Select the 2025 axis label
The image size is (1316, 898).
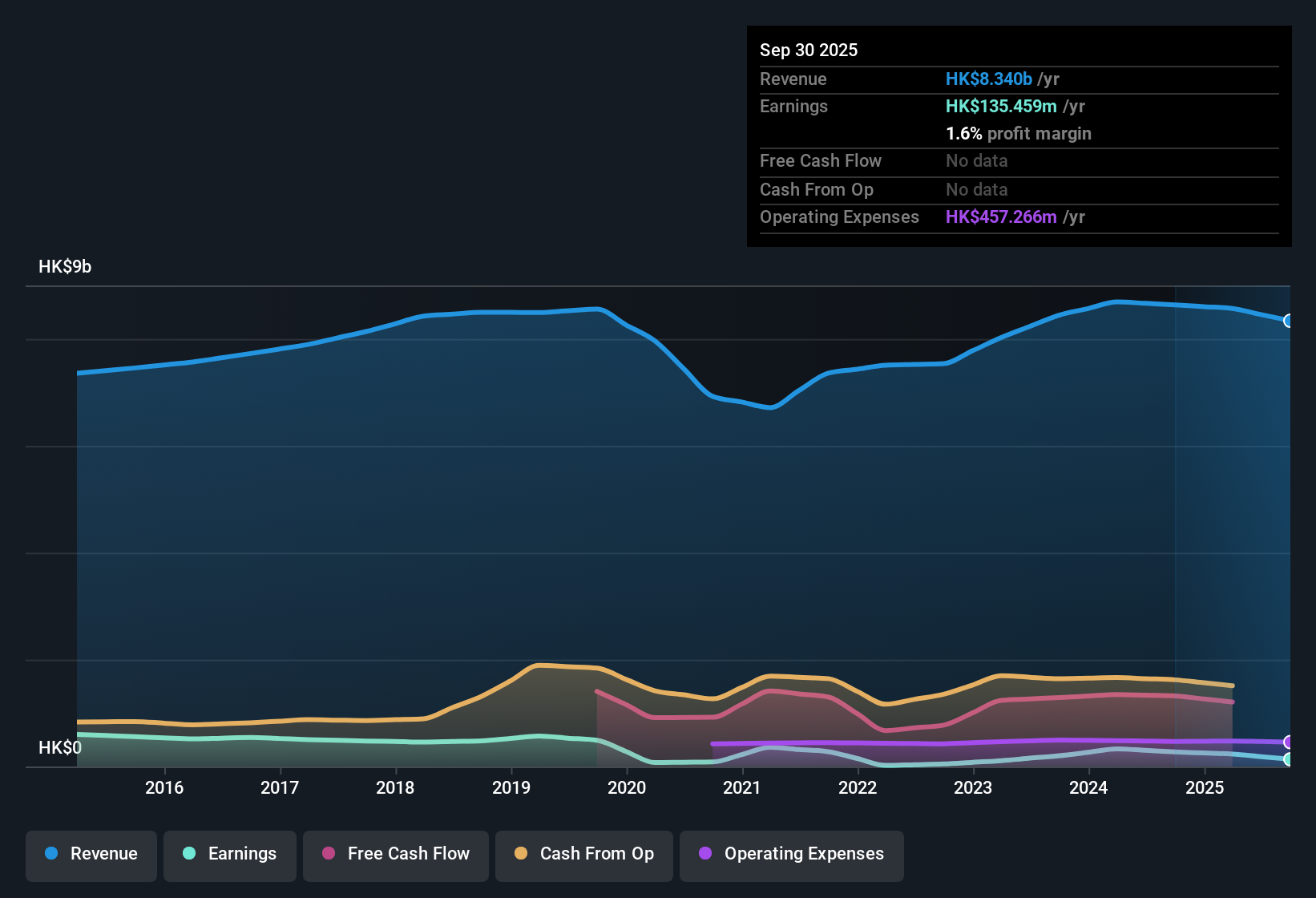pyautogui.click(x=1205, y=787)
